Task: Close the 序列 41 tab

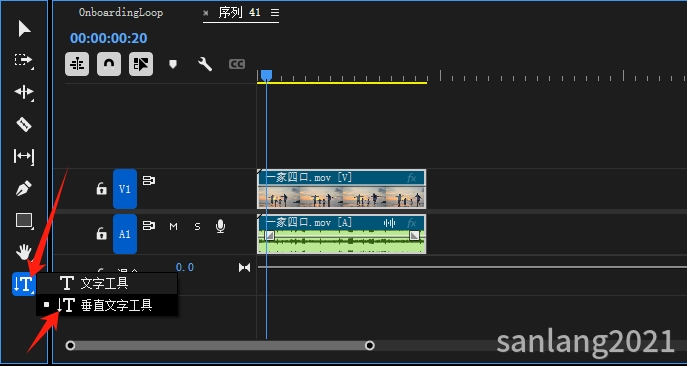Action: click(206, 13)
